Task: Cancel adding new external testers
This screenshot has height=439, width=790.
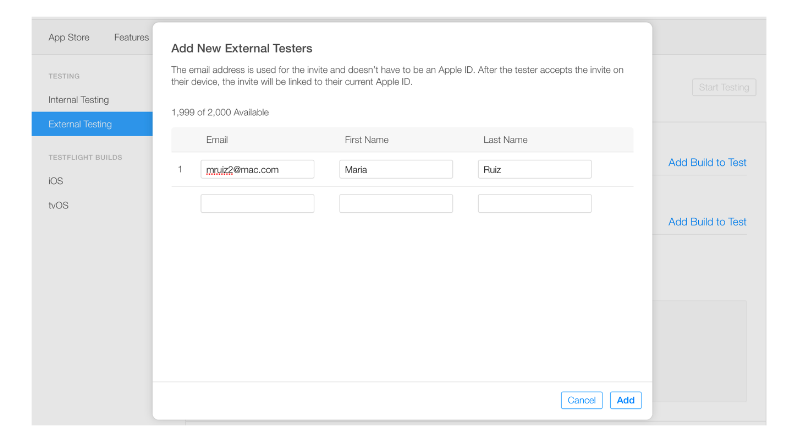Action: coord(581,400)
